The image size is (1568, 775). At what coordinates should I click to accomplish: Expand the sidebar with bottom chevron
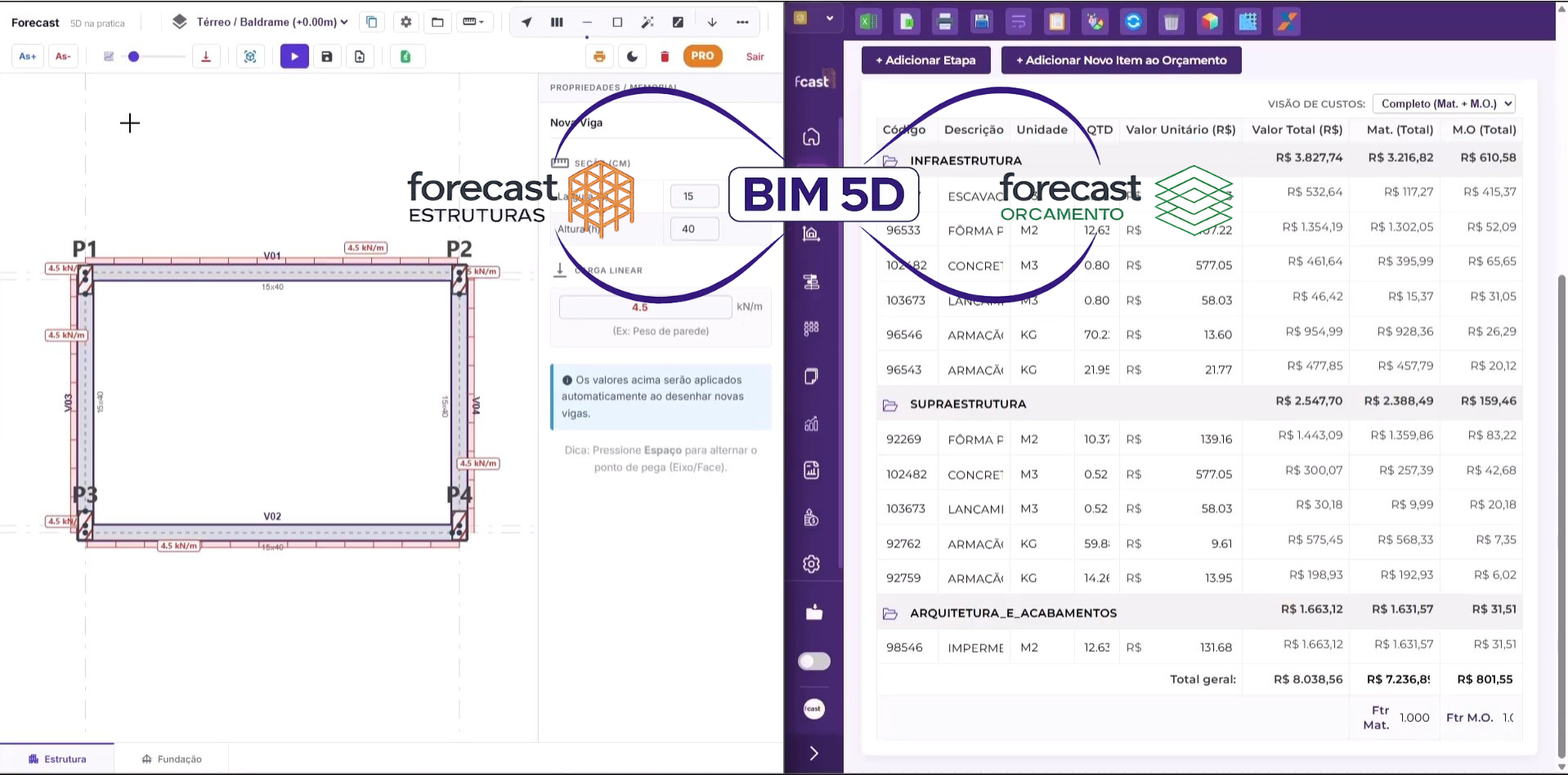[x=813, y=753]
